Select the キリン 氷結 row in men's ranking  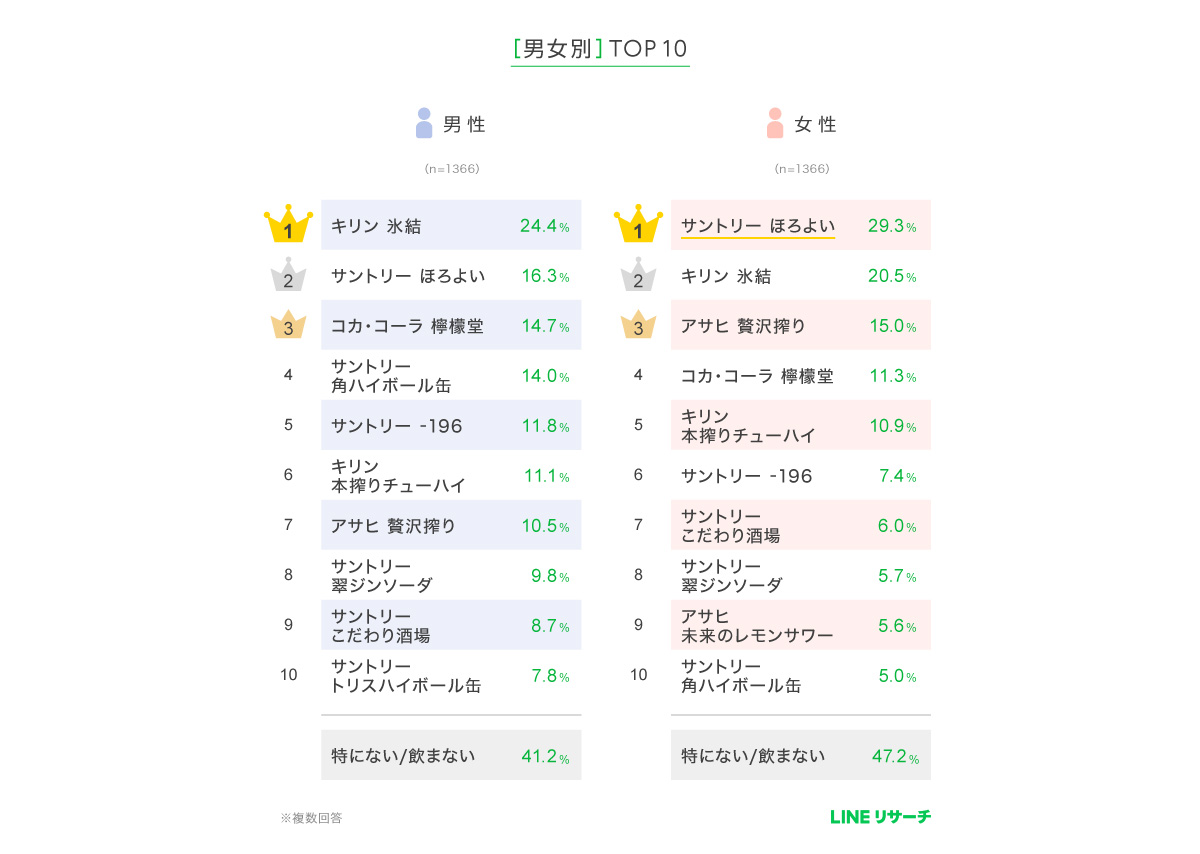point(451,225)
